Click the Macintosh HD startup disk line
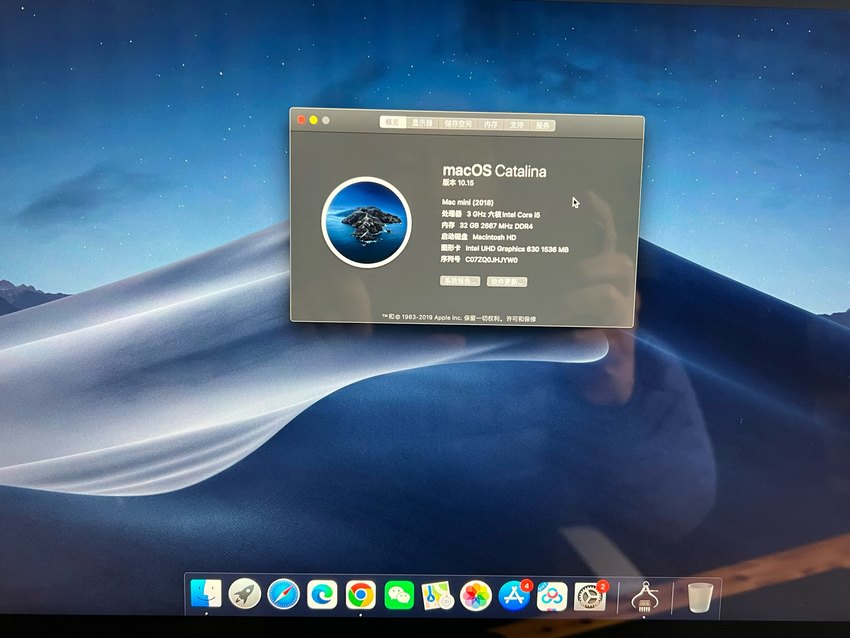The width and height of the screenshot is (850, 638). click(x=479, y=237)
